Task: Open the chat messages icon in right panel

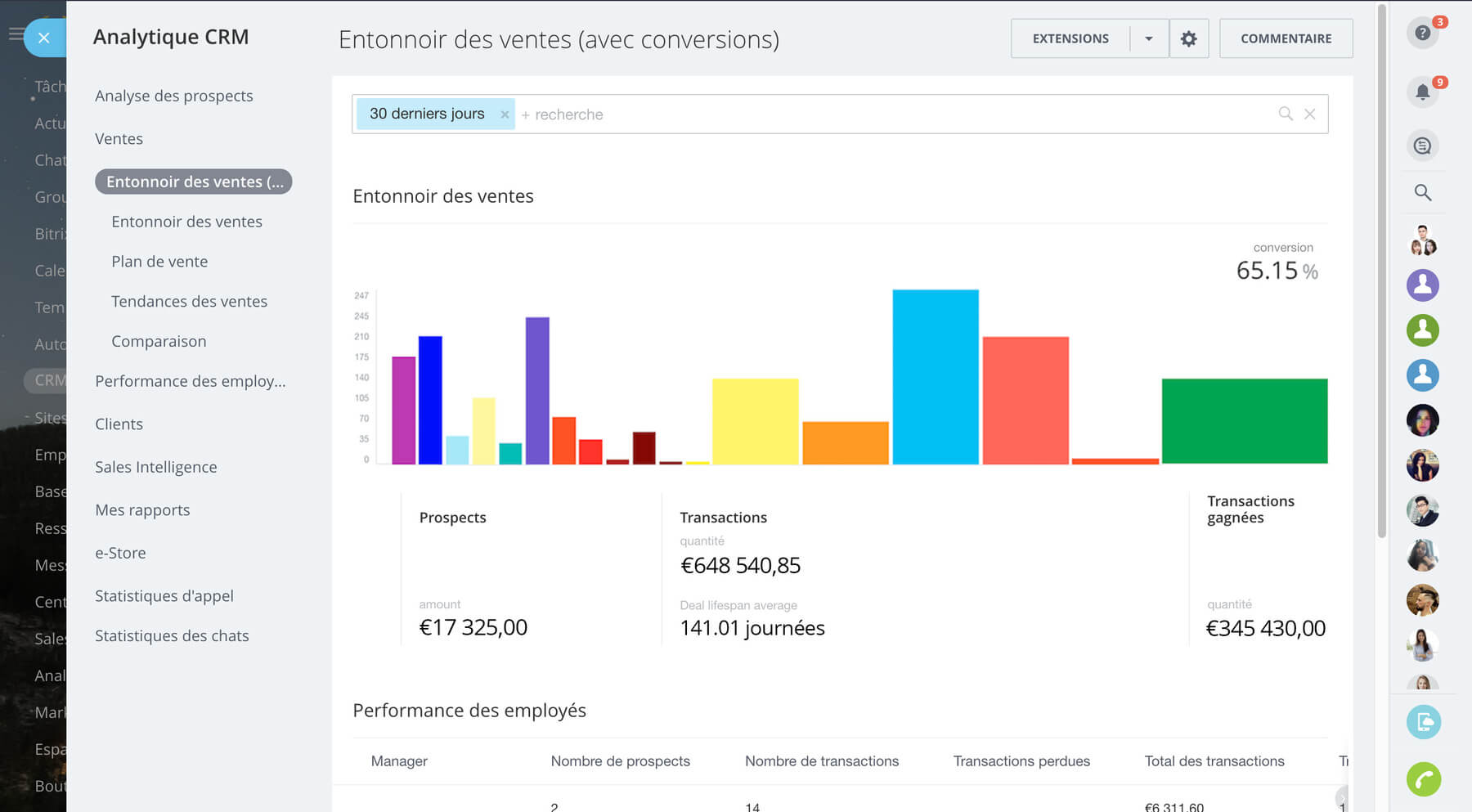Action: coord(1422,146)
